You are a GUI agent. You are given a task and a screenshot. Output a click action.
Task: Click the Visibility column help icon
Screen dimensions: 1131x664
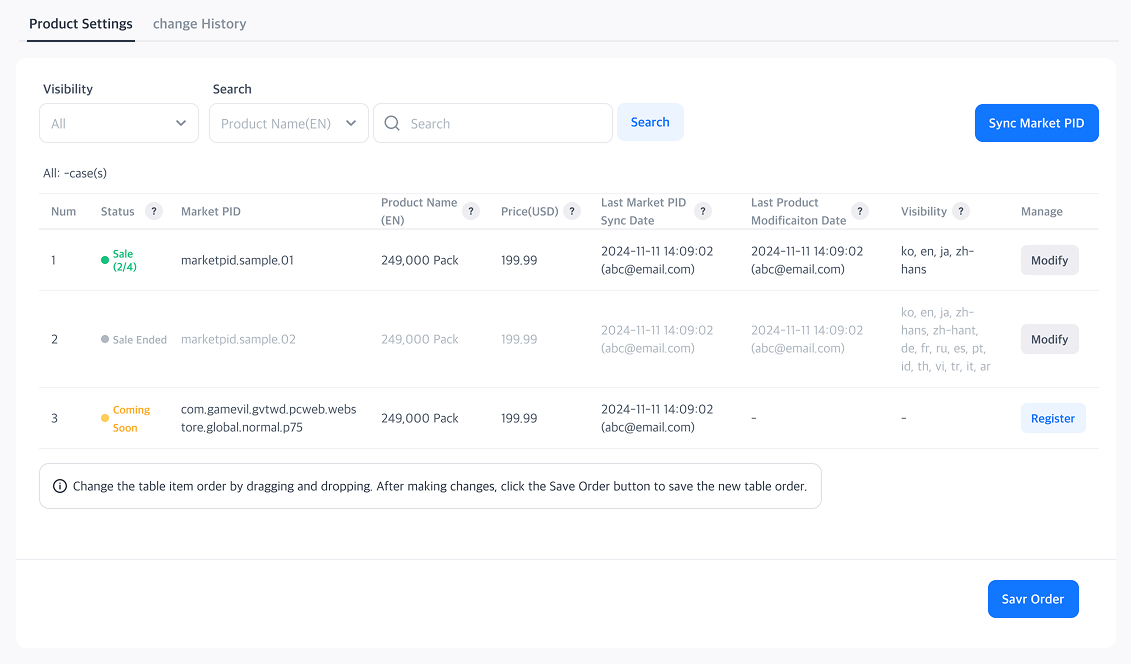pyautogui.click(x=960, y=211)
